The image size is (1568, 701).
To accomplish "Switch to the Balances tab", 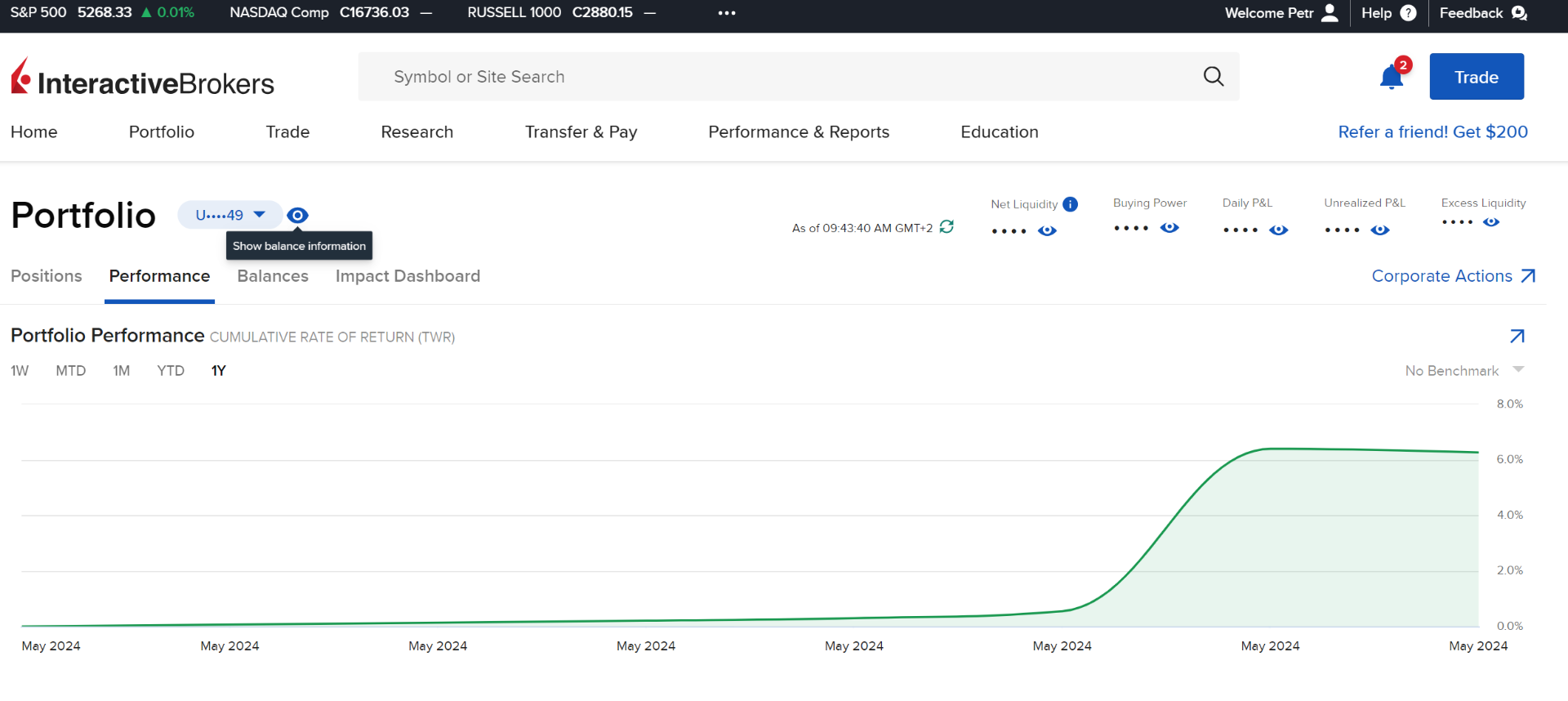I will (x=273, y=276).
